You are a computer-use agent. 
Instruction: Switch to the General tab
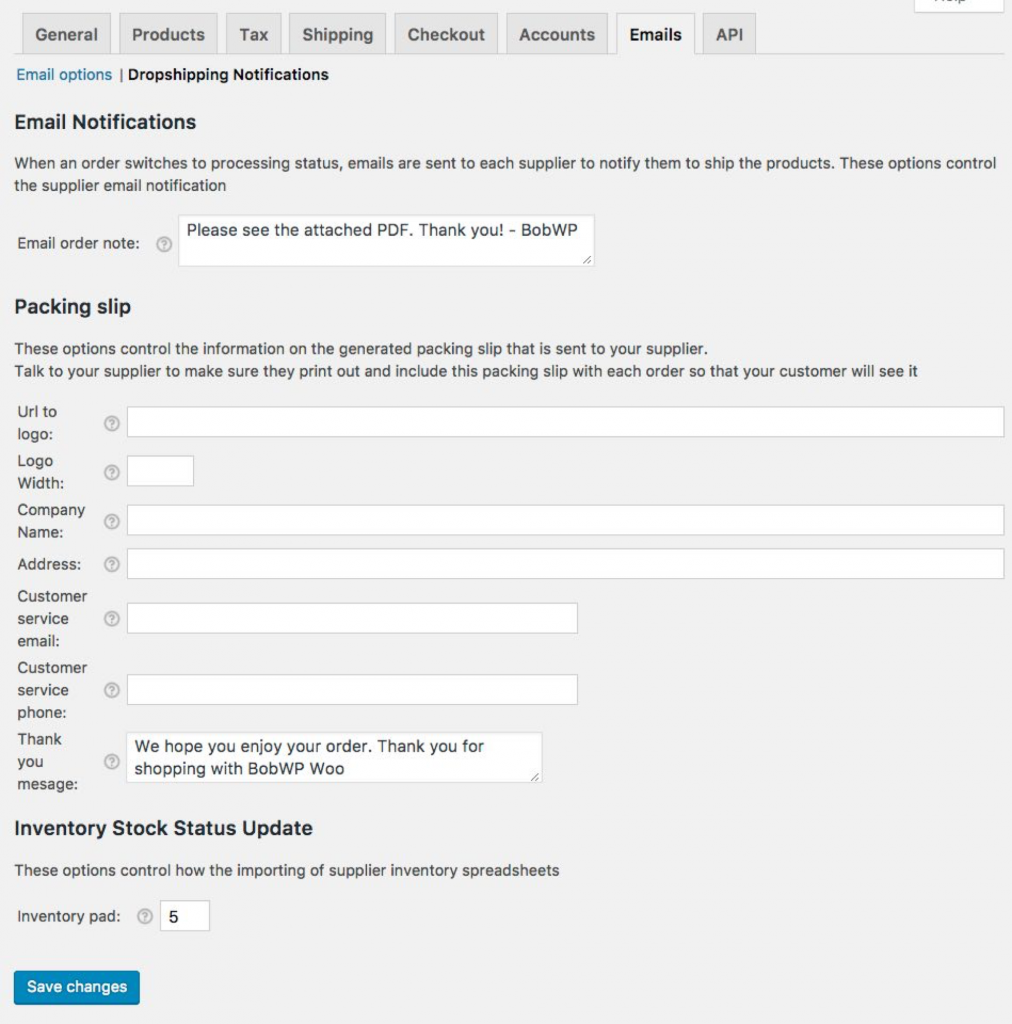[x=66, y=34]
